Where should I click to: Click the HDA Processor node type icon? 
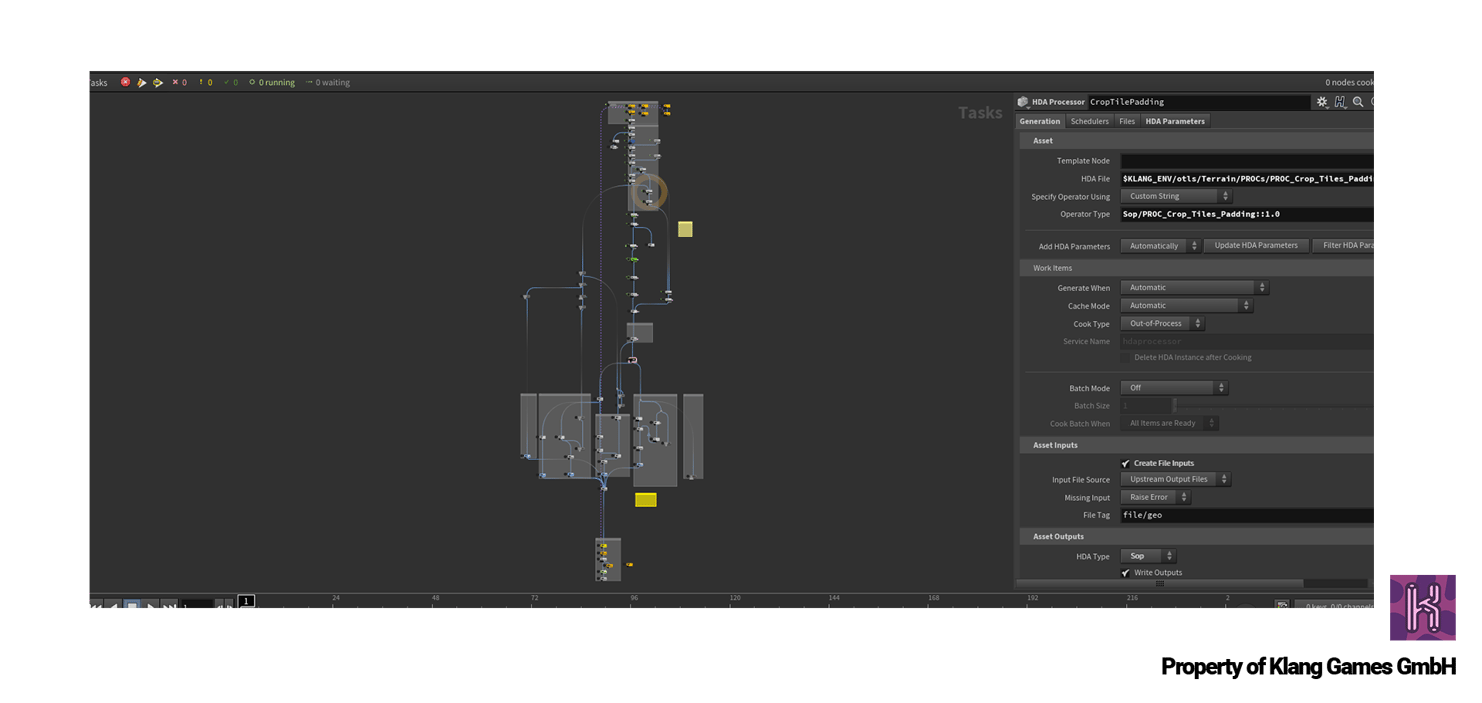click(1023, 102)
